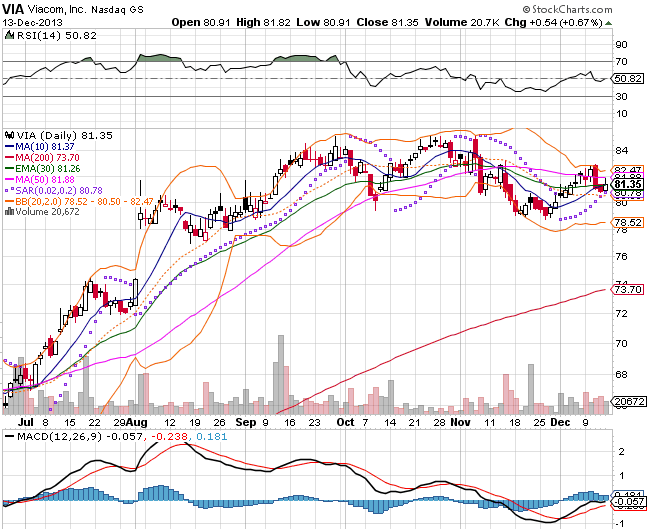
Task: Click the Nasdaq GS exchange label
Action: (117, 10)
